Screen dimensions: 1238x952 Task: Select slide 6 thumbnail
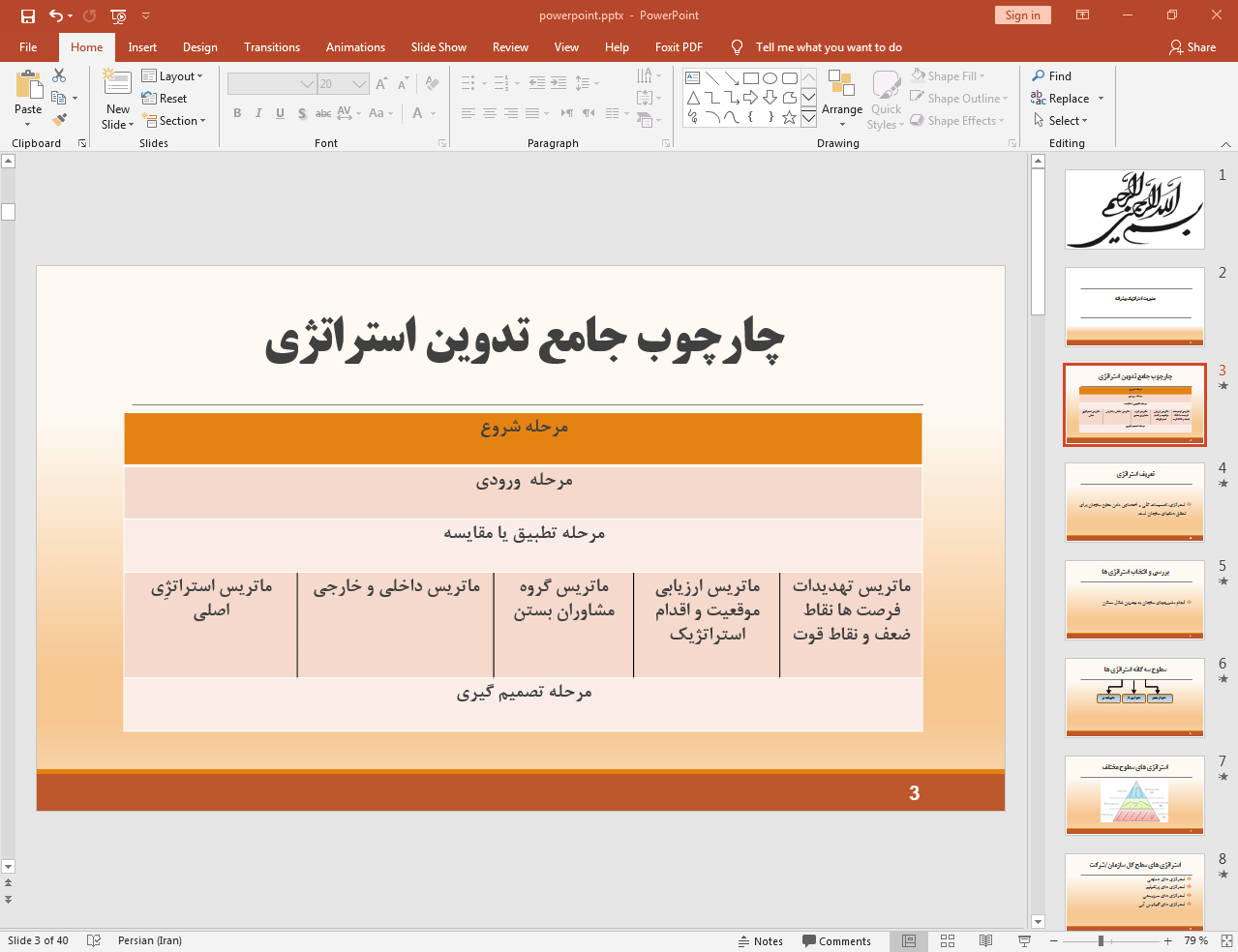1135,698
